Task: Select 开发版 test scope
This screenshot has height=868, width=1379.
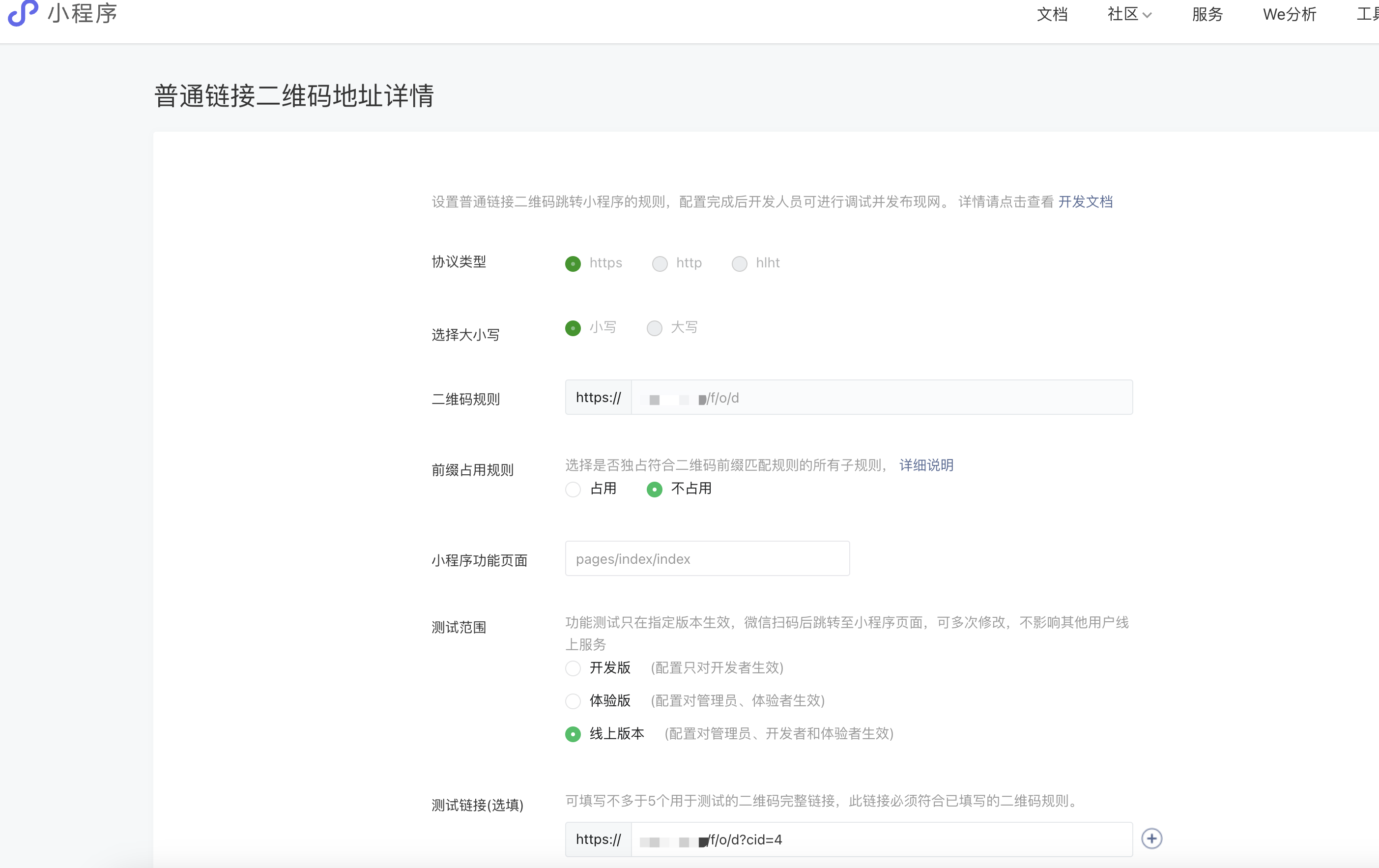Action: (x=573, y=668)
